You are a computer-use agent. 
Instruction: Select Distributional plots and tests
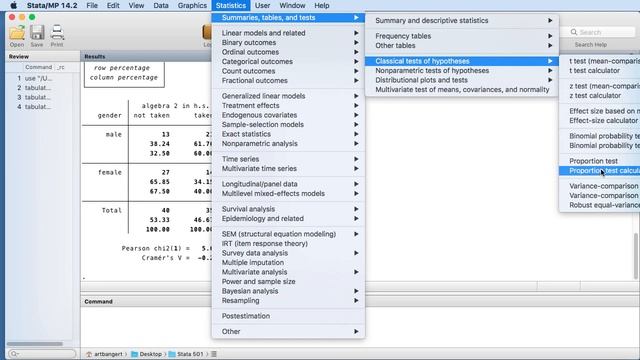462,80
